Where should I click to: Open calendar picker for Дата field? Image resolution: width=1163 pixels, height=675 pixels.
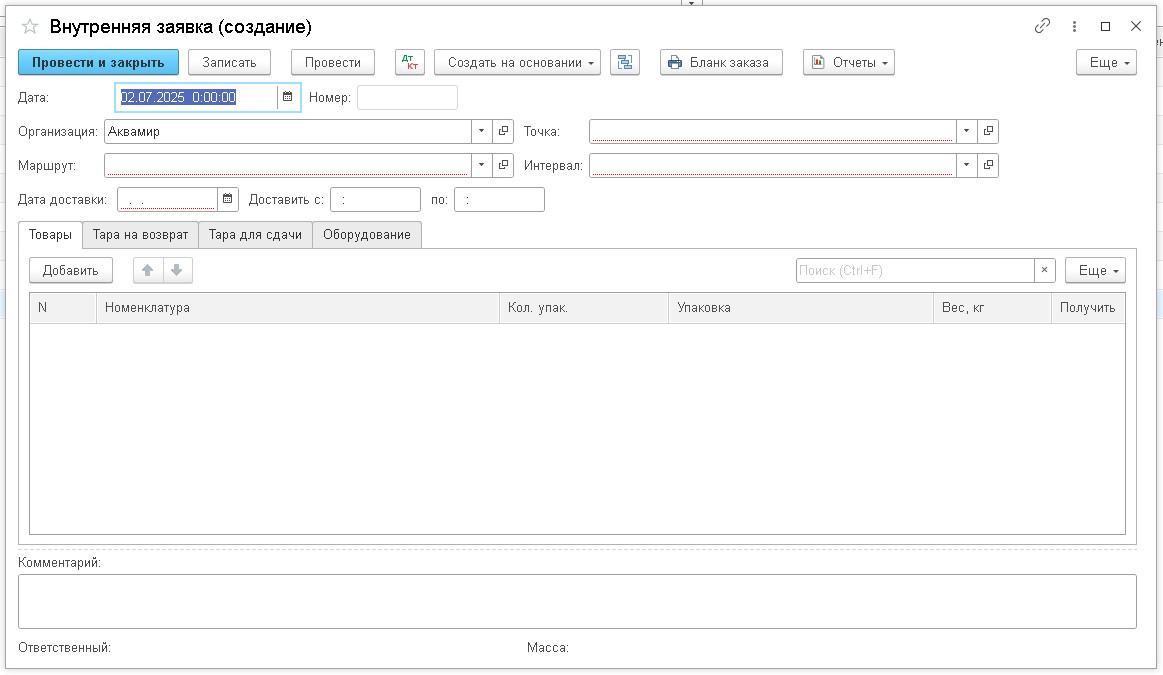pyautogui.click(x=288, y=97)
